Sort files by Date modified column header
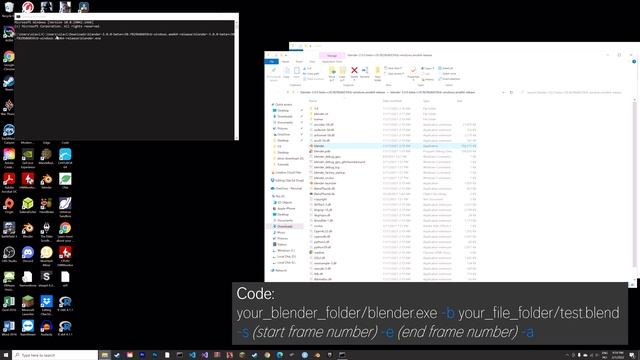 (x=392, y=101)
